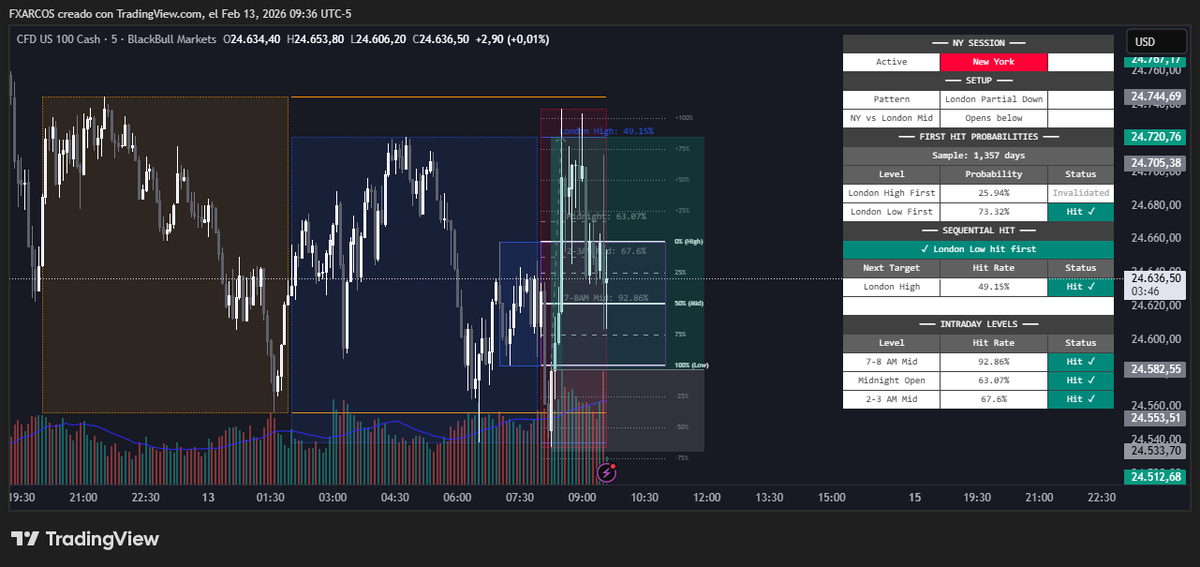This screenshot has width=1200, height=567.
Task: Click the London Partial Down pattern cell
Action: click(x=994, y=99)
